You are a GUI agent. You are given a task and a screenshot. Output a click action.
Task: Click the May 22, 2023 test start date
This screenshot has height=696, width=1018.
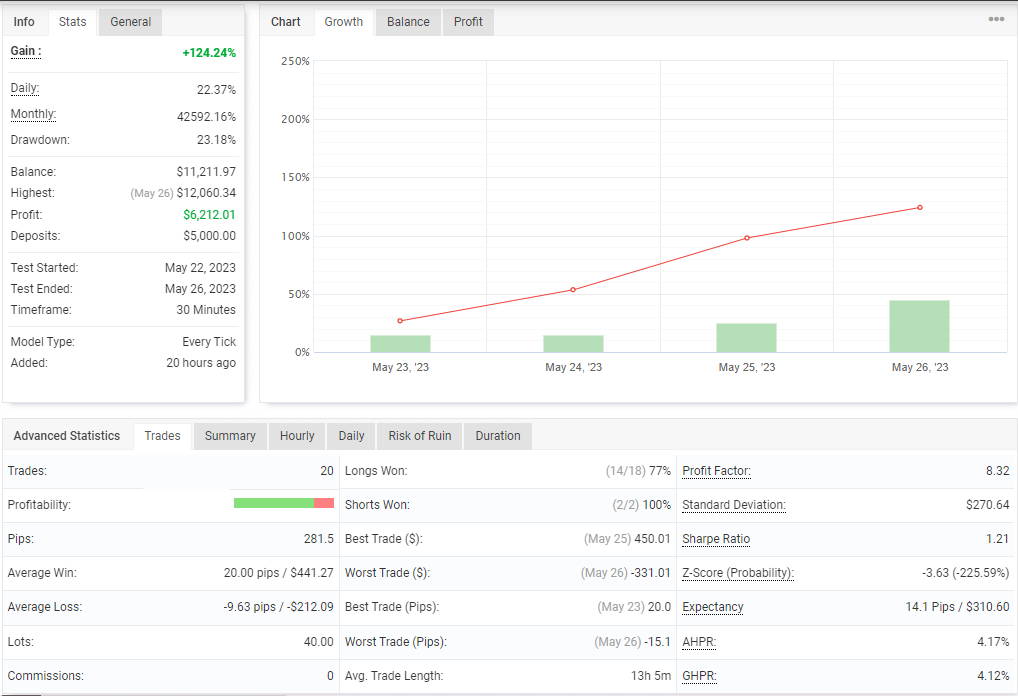[x=200, y=267]
